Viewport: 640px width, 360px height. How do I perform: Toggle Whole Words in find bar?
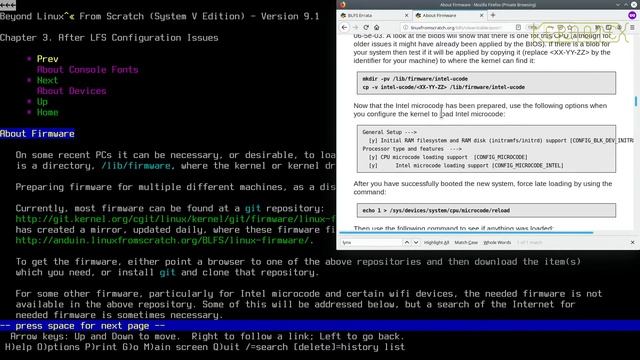[x=497, y=242]
